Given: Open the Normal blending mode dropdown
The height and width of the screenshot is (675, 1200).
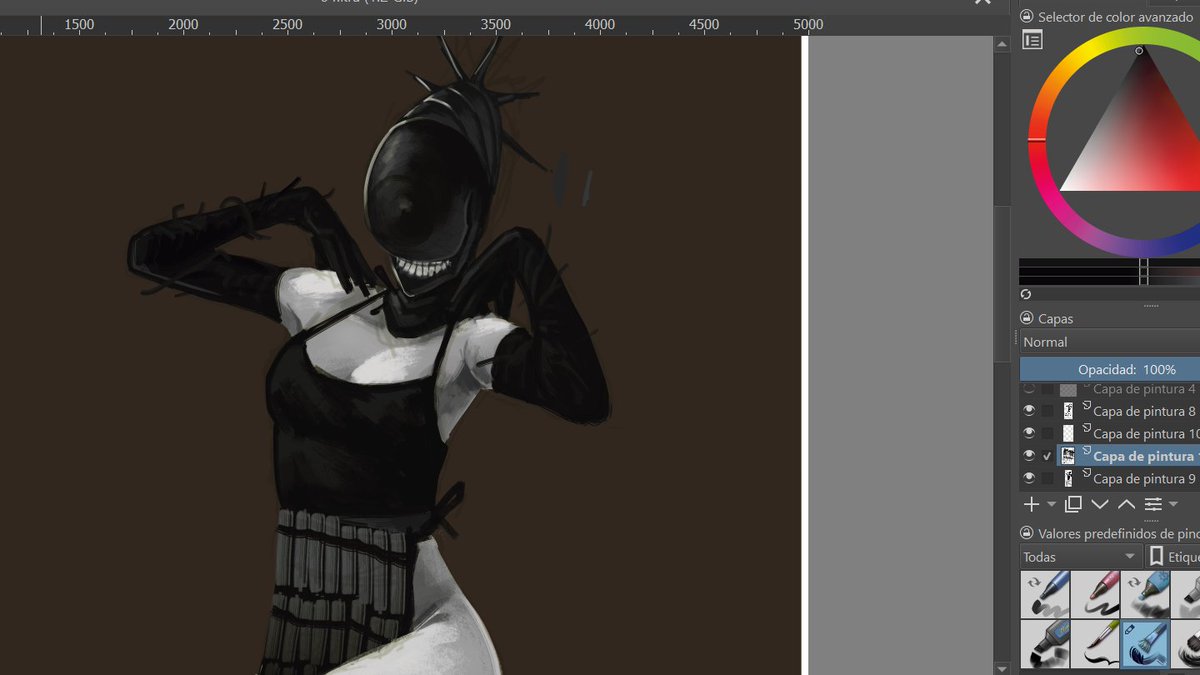Looking at the screenshot, I should pyautogui.click(x=1100, y=341).
